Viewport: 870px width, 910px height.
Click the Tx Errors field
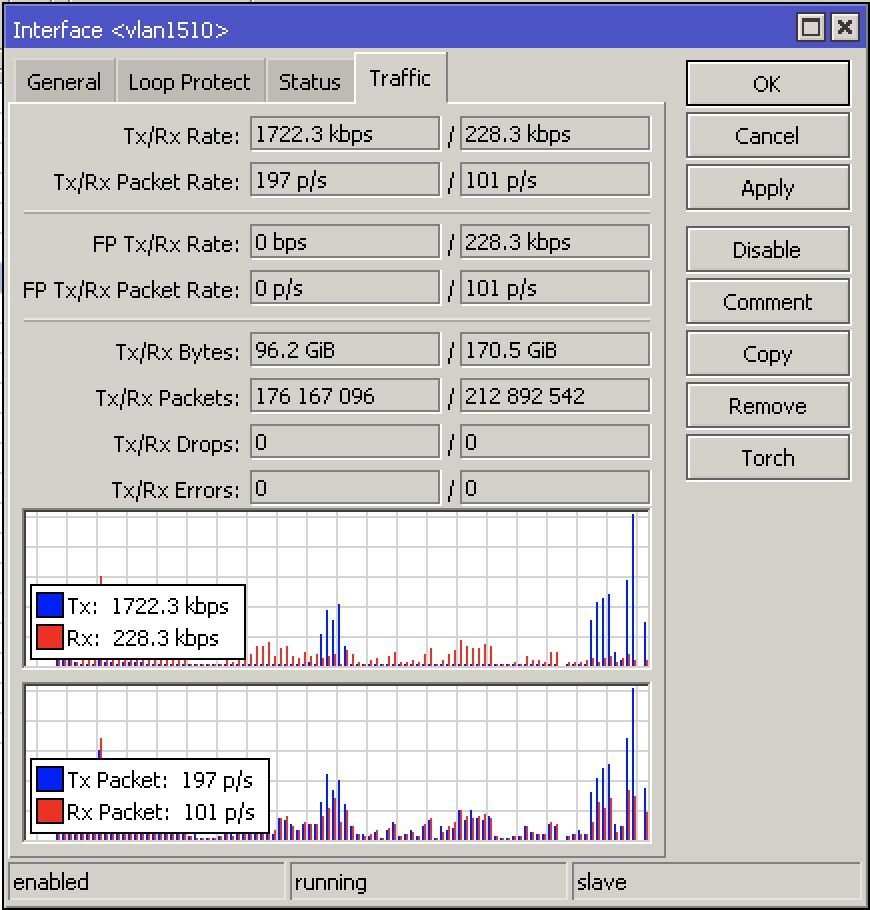(x=345, y=488)
